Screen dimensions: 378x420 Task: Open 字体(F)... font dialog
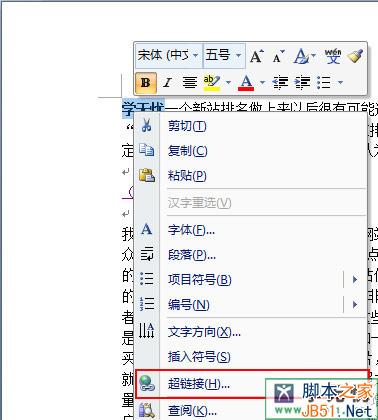[x=250, y=230]
